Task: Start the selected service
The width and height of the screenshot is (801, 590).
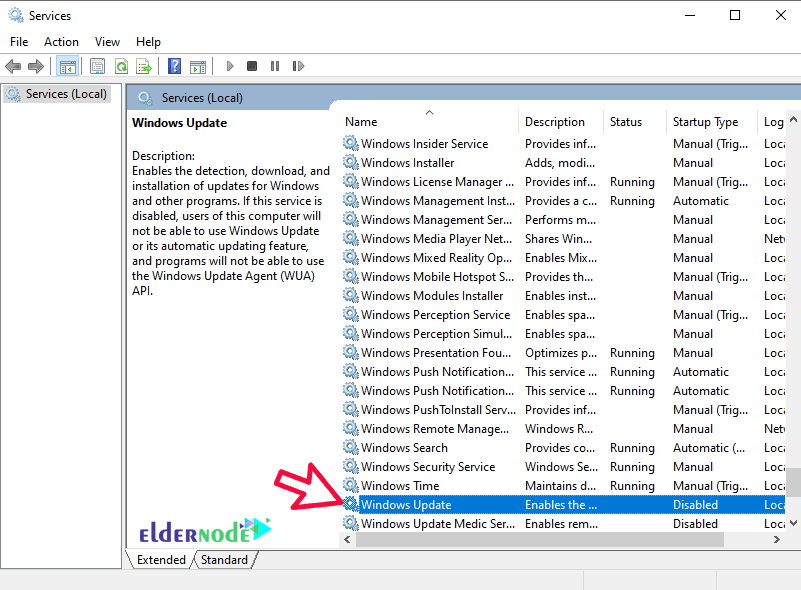Action: tap(229, 66)
